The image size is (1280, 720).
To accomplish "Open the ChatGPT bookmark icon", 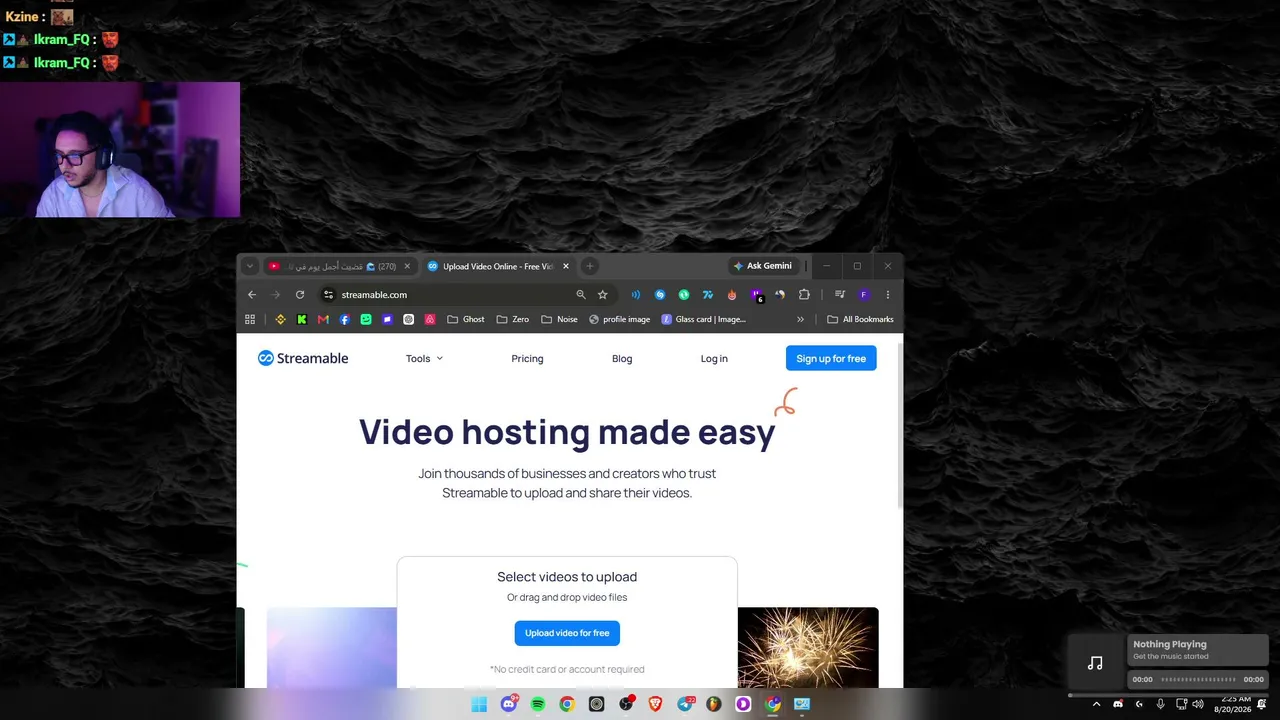I will (409, 319).
